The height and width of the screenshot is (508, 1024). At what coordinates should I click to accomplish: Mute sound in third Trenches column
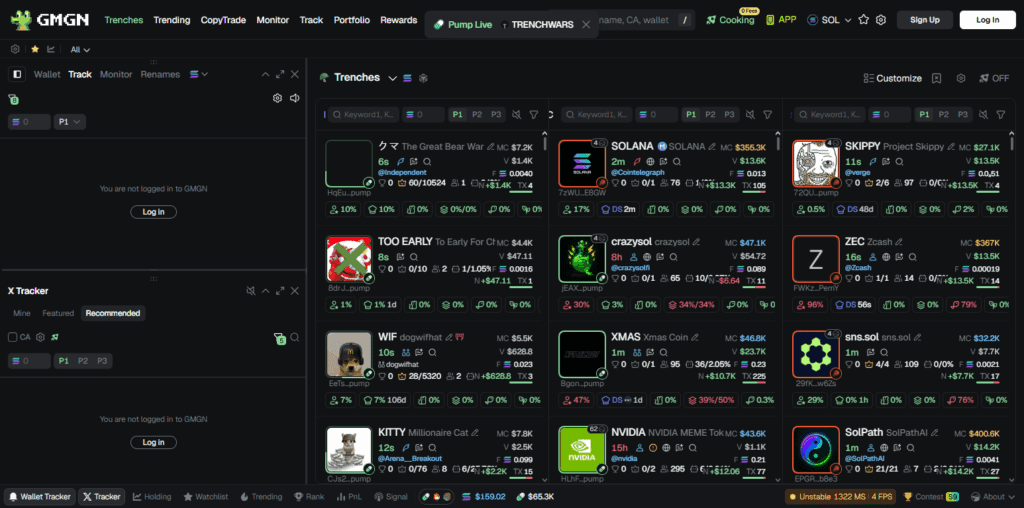(984, 114)
